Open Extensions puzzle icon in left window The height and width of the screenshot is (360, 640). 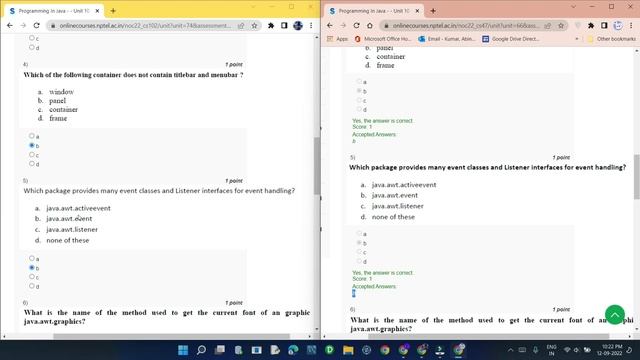pos(271,25)
